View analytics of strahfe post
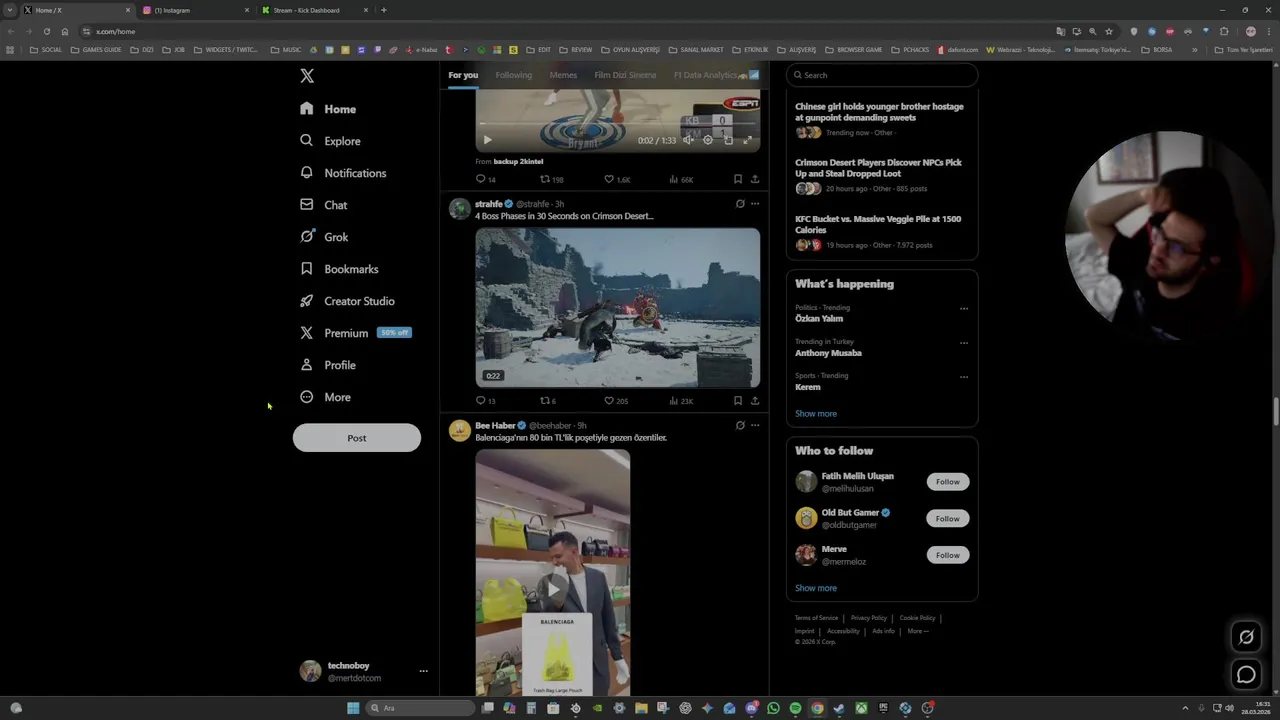Viewport: 1280px width, 720px height. pos(681,400)
